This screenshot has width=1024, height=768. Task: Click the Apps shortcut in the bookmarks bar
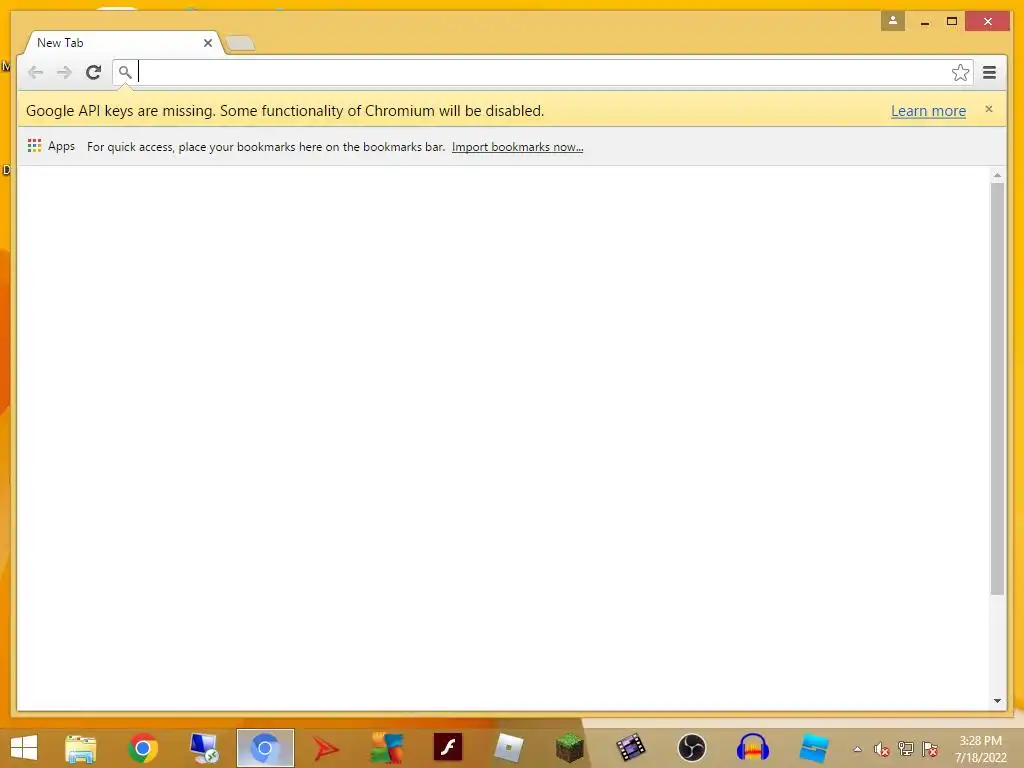click(52, 146)
